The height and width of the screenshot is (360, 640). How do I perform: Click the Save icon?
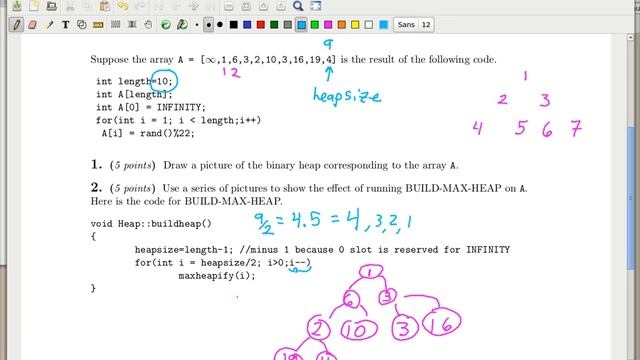[x=17, y=6]
